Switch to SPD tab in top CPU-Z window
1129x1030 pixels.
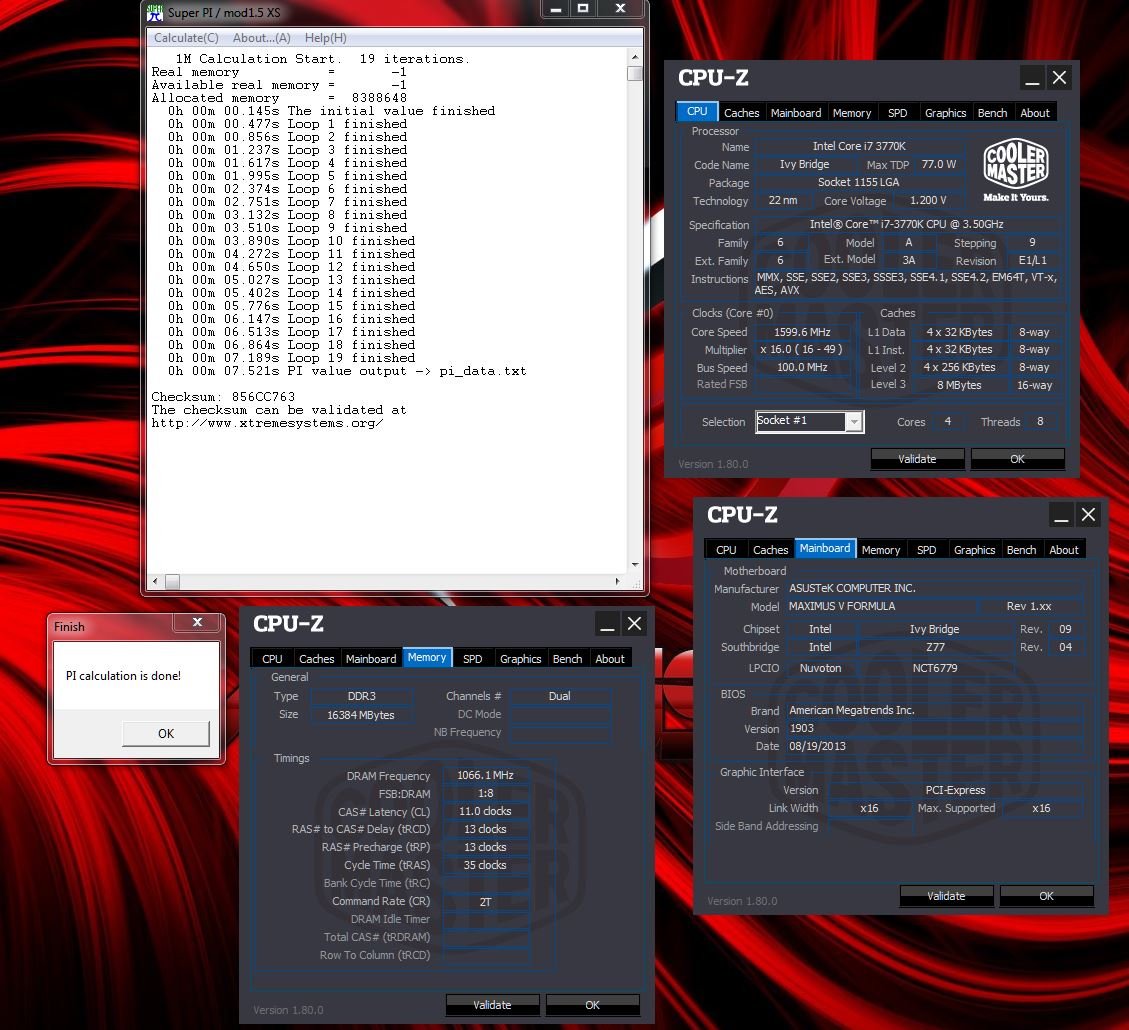coord(897,113)
